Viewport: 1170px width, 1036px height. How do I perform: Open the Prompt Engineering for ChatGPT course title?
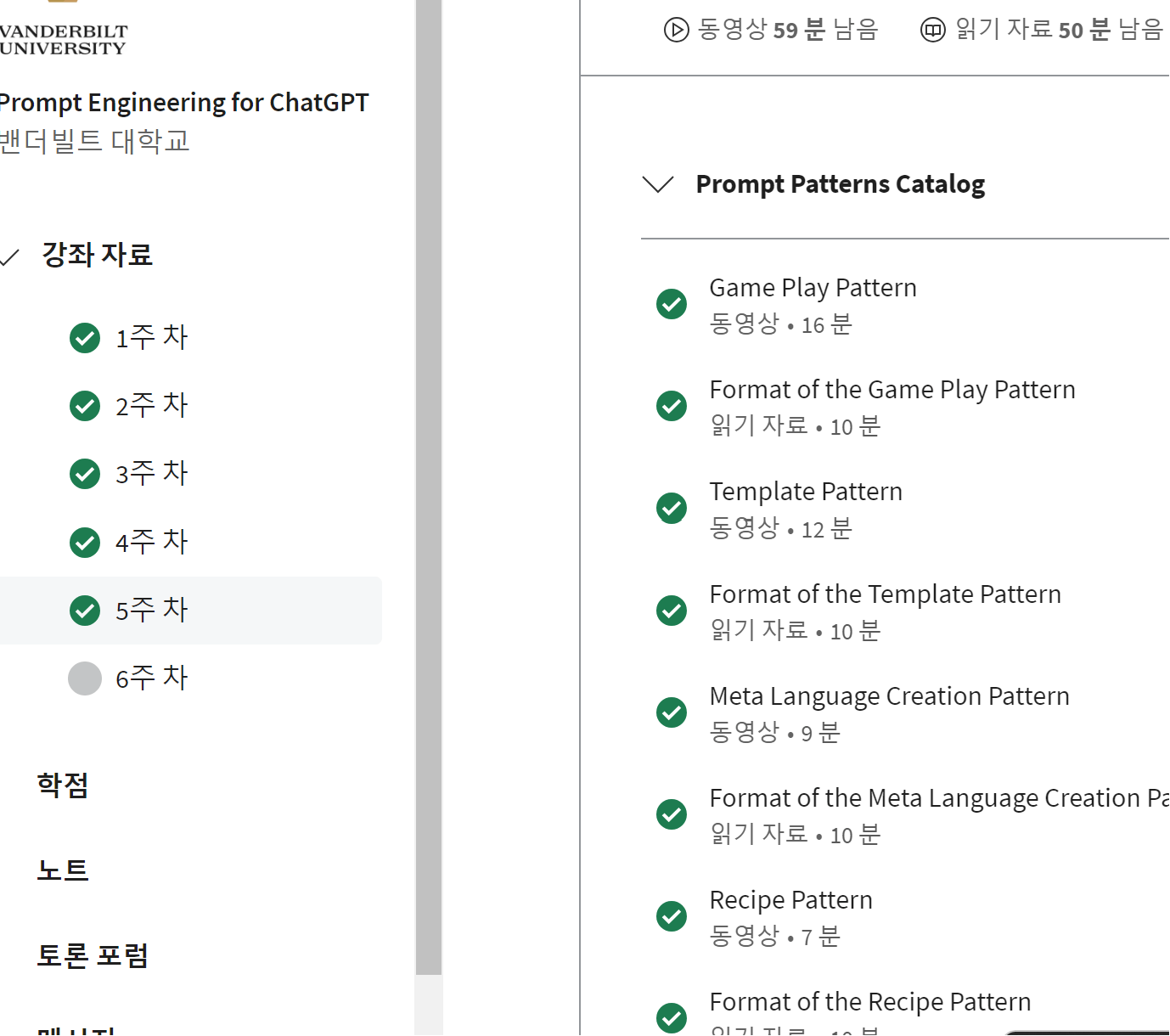coord(183,103)
